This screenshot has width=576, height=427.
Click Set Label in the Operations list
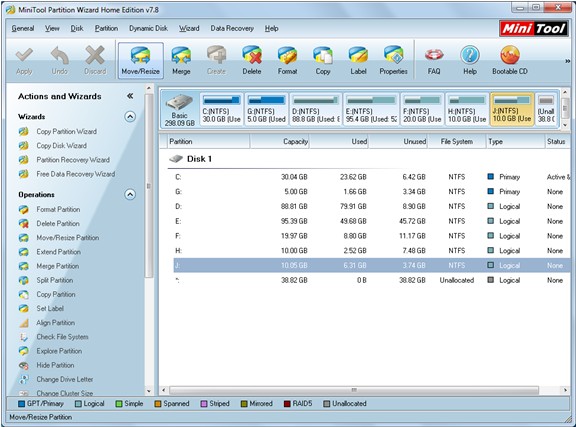pyautogui.click(x=50, y=309)
